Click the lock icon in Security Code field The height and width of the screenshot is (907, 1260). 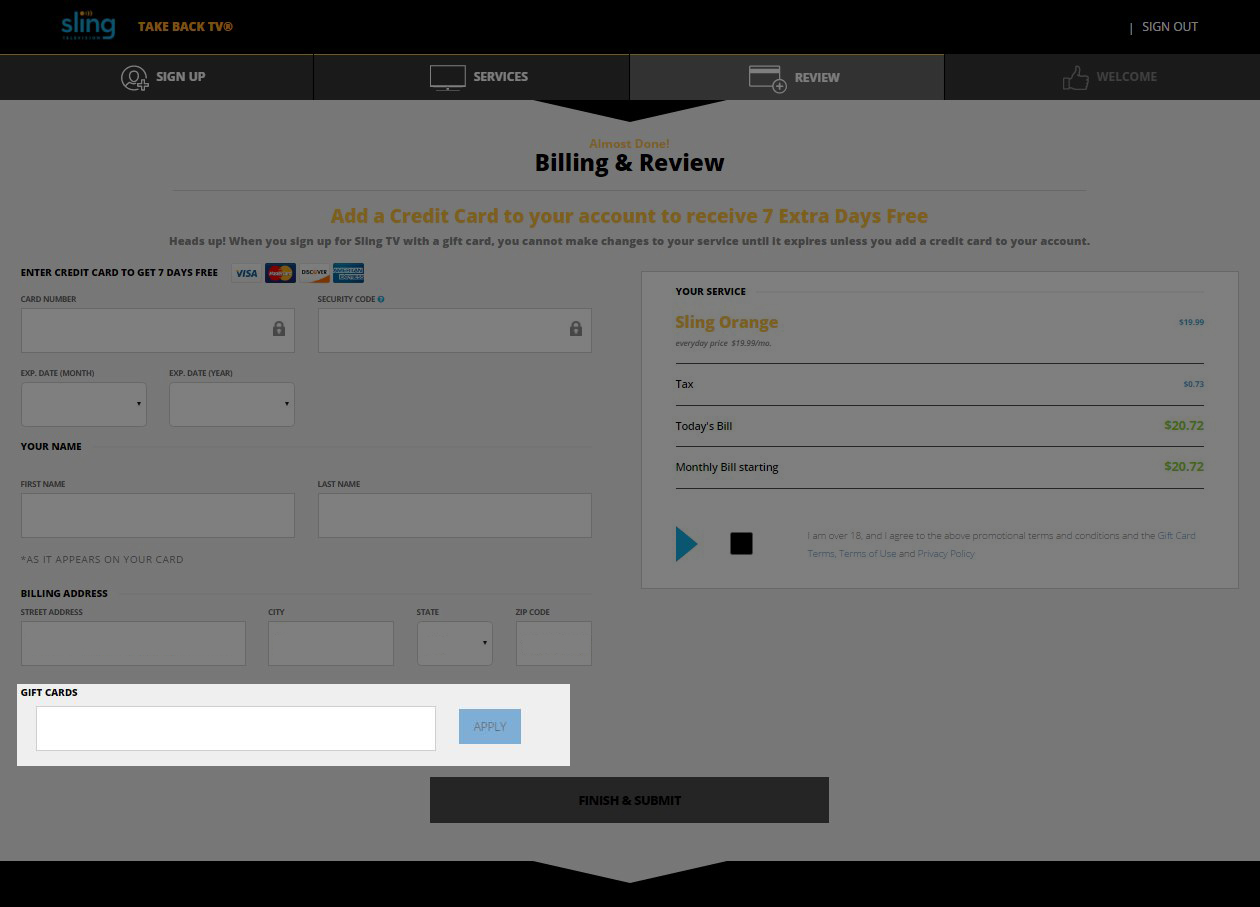(576, 329)
